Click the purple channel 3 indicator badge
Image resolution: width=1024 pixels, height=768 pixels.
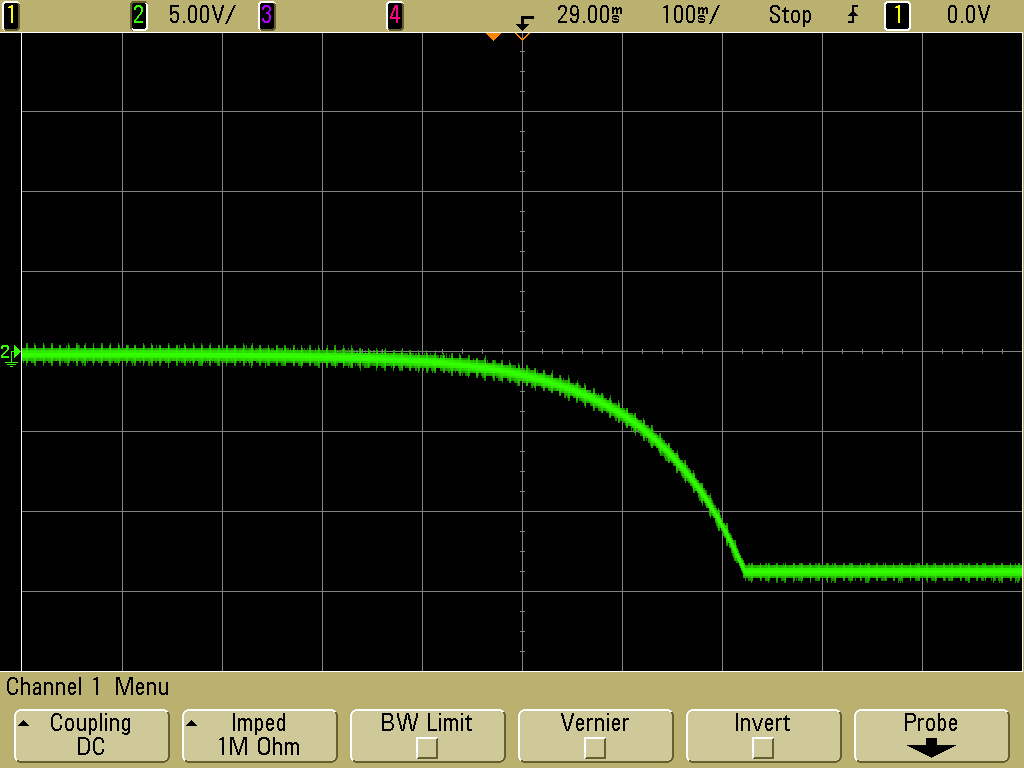tap(267, 15)
